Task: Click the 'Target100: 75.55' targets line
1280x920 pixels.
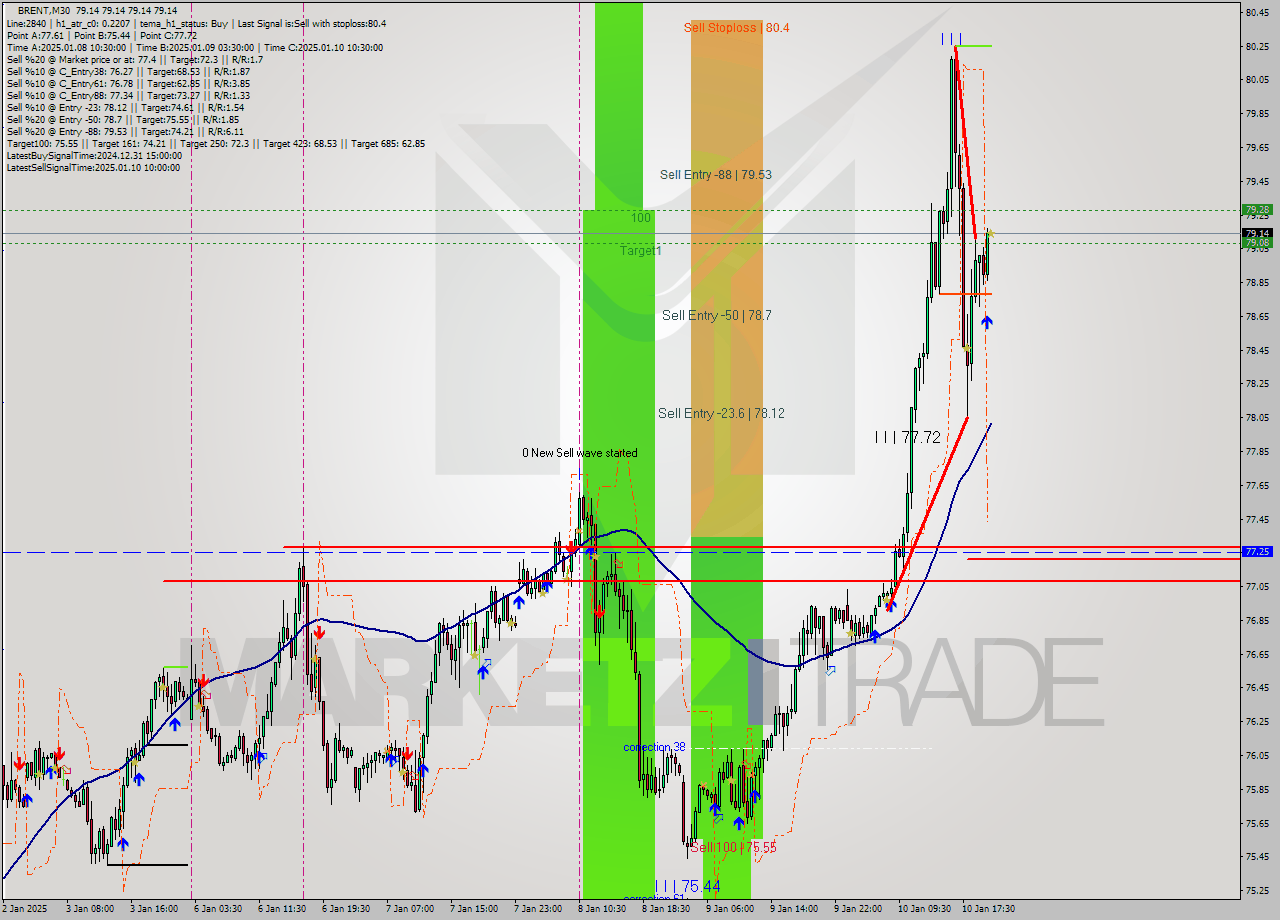Action: (x=216, y=143)
